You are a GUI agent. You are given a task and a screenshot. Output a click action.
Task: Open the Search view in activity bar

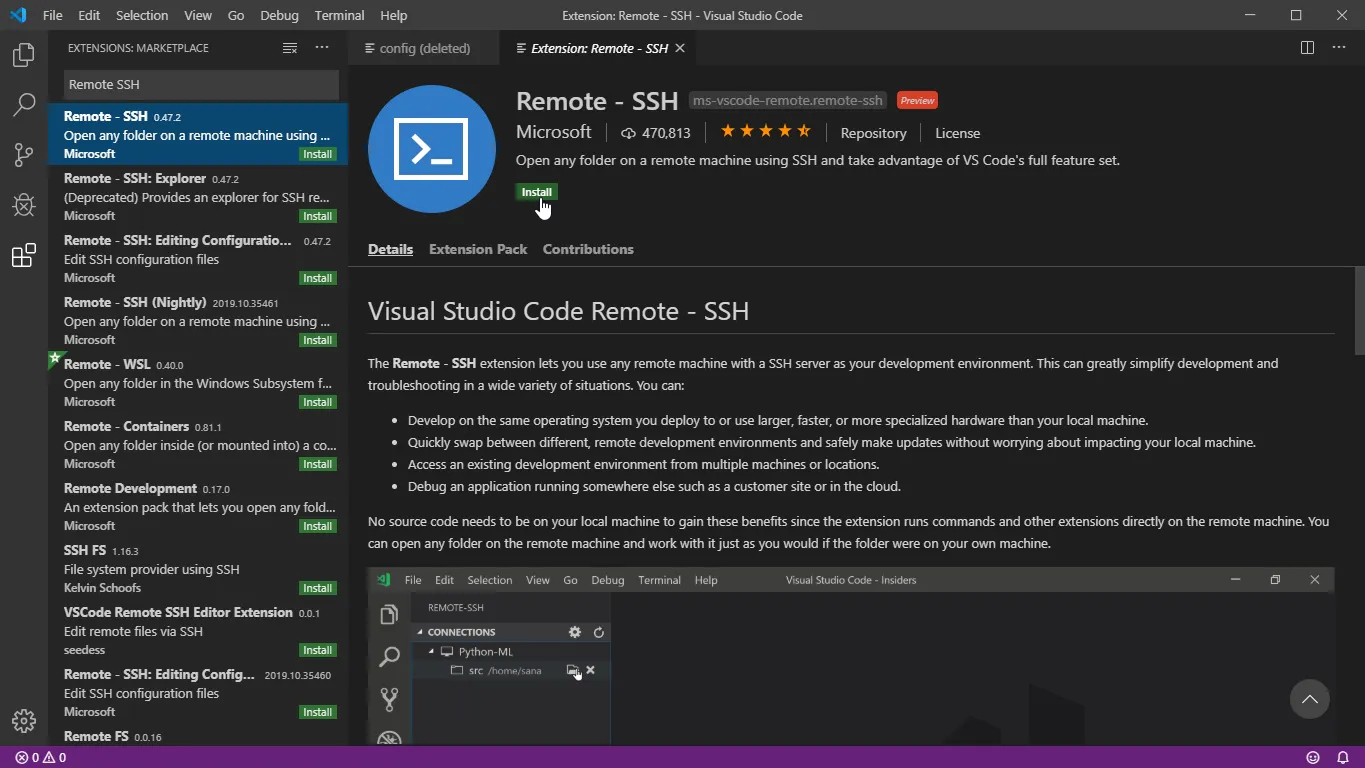[24, 105]
